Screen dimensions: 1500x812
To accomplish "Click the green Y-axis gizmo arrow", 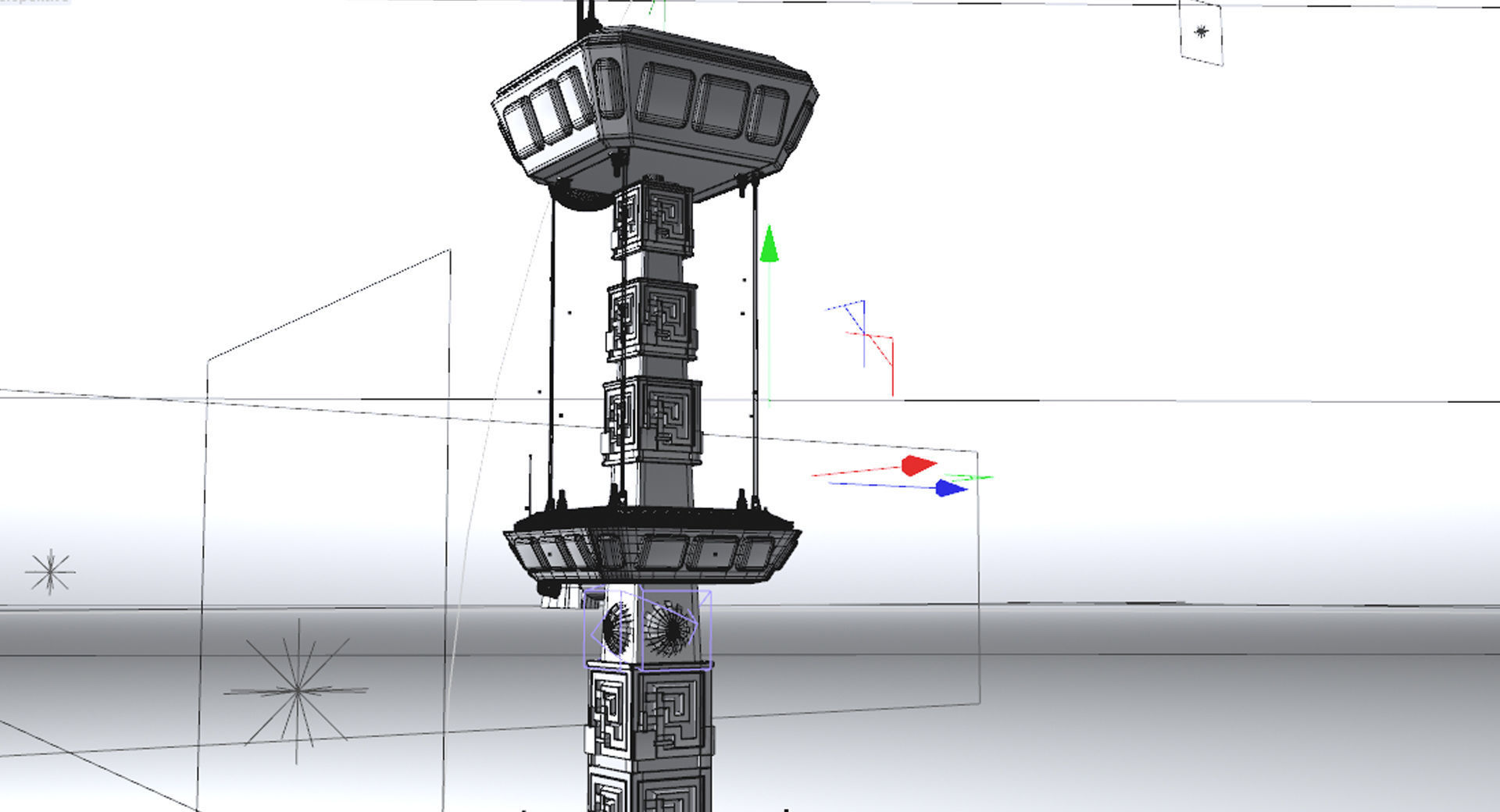I will (x=770, y=244).
